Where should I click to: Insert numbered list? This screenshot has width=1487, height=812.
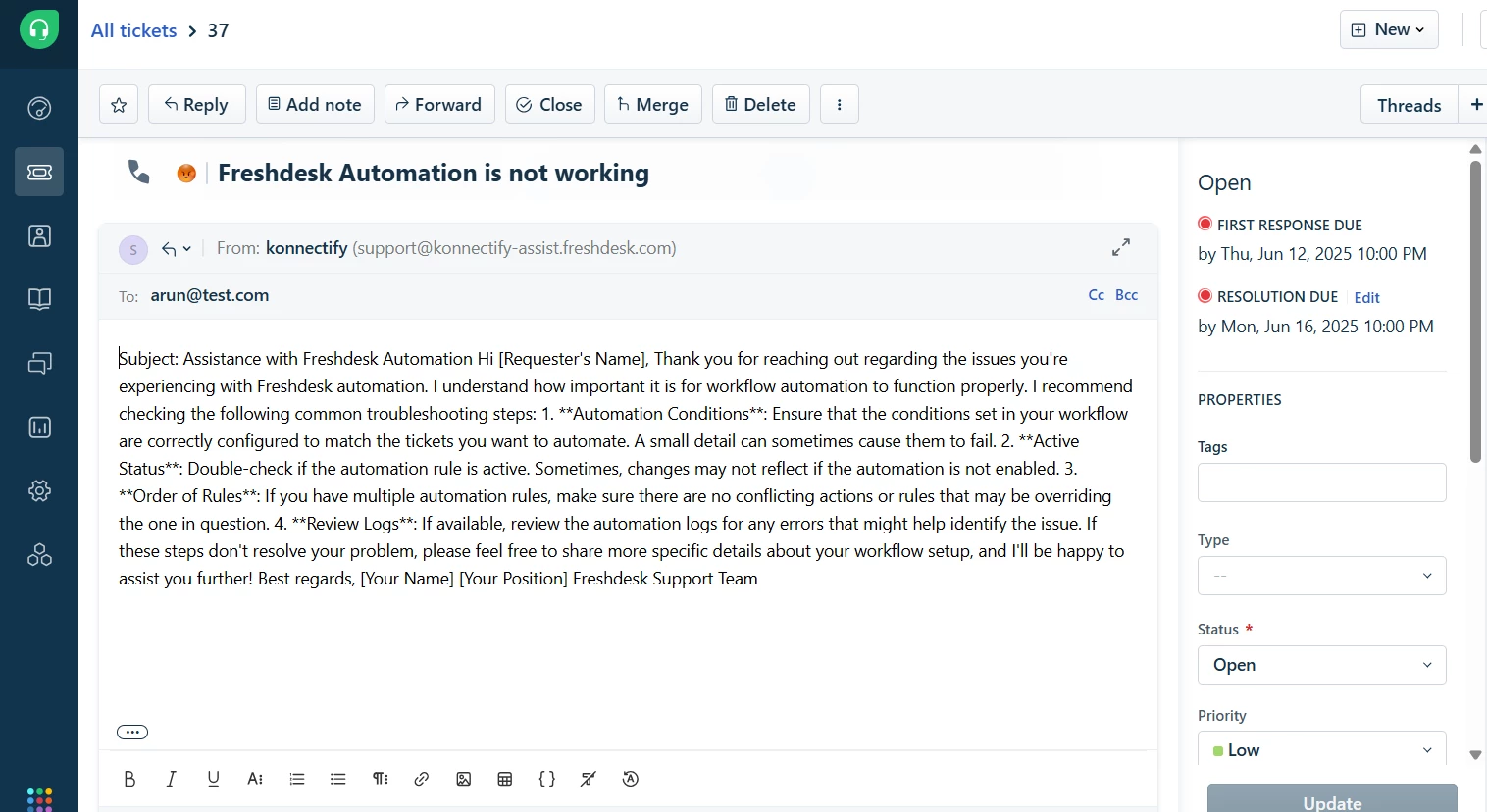point(297,779)
